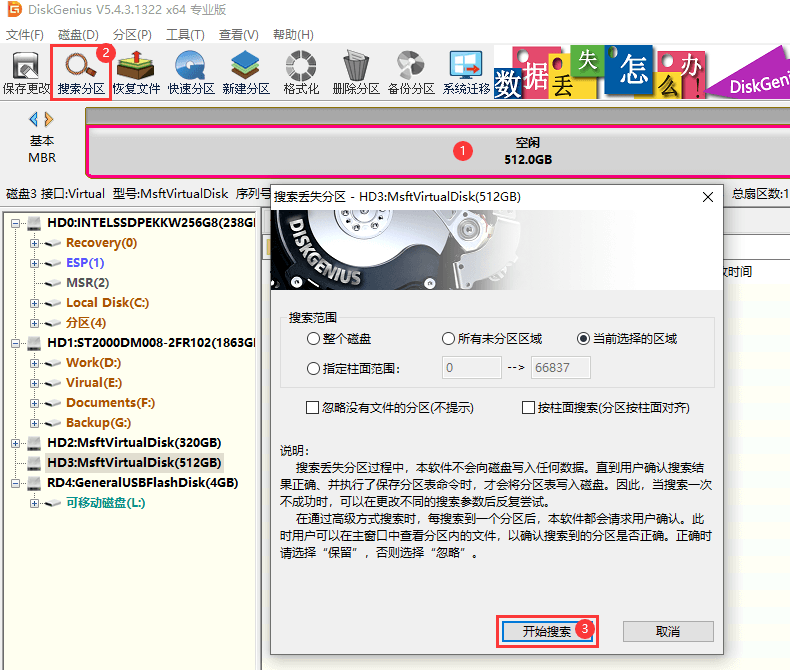The width and height of the screenshot is (790, 670).
Task: Expand the 分区(4) tree node
Action: coord(34,323)
